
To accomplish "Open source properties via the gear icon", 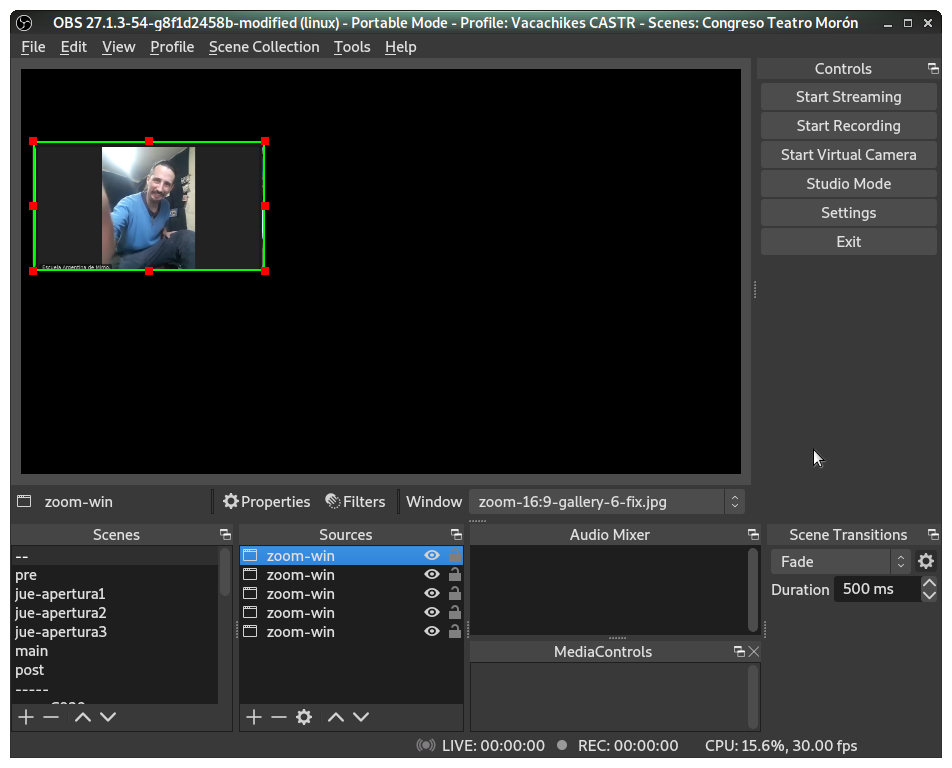I will tap(304, 716).
